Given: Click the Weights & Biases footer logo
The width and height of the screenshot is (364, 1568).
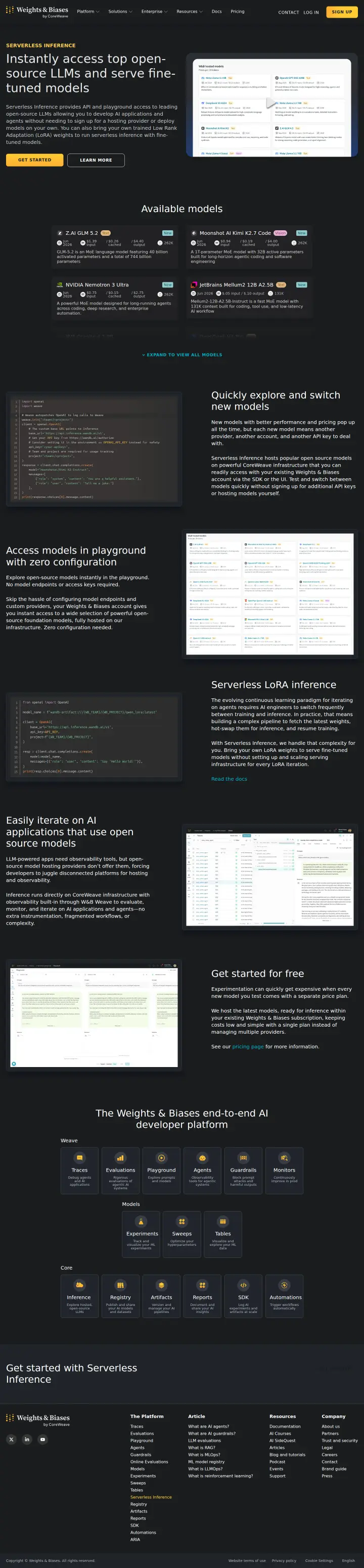Looking at the screenshot, I should [x=38, y=1419].
